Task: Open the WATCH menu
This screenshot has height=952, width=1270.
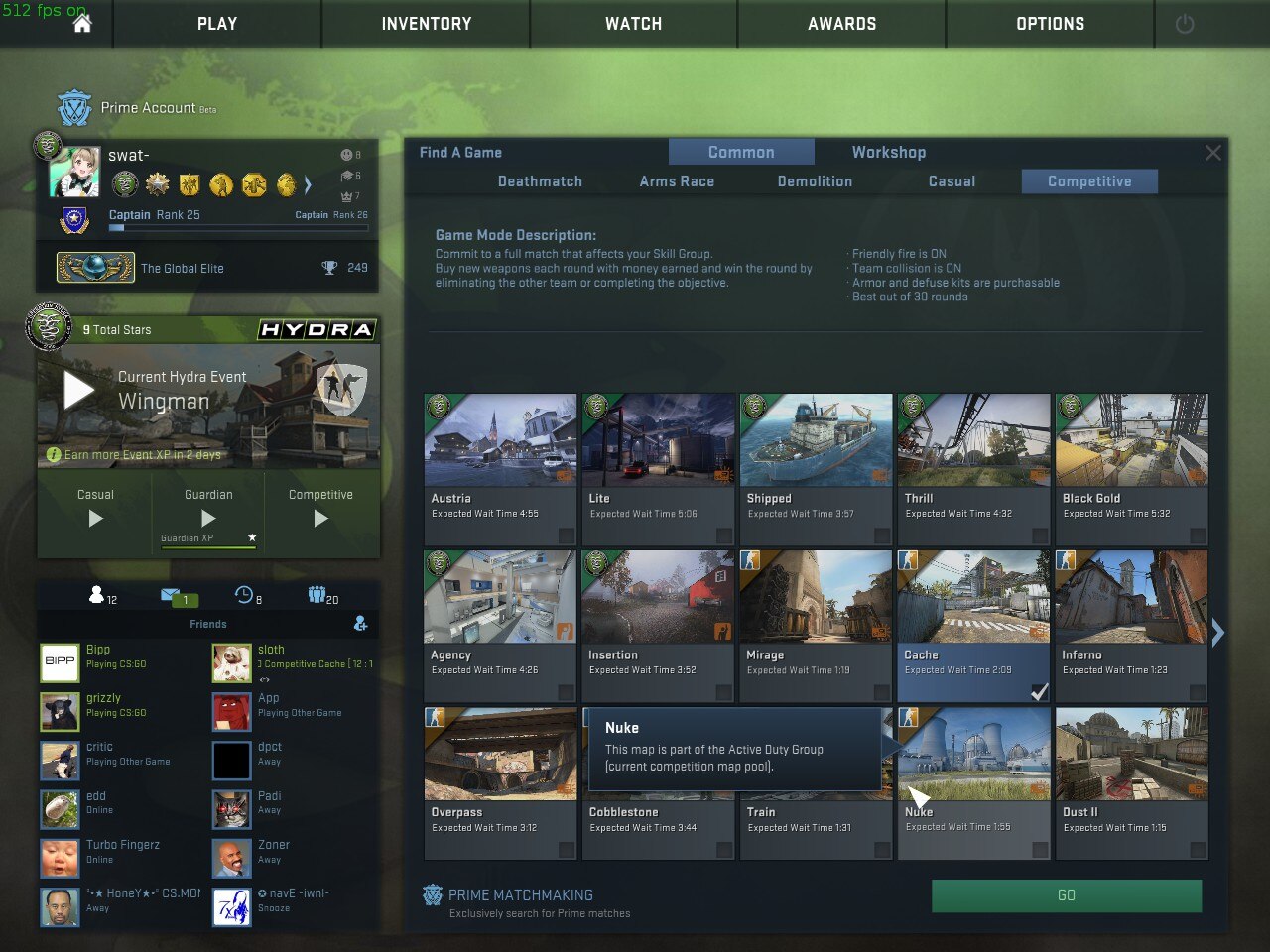Action: 634,24
